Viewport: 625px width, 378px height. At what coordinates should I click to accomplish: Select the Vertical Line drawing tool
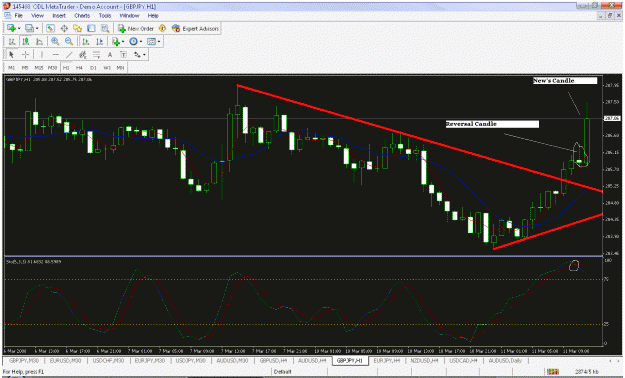(42, 55)
